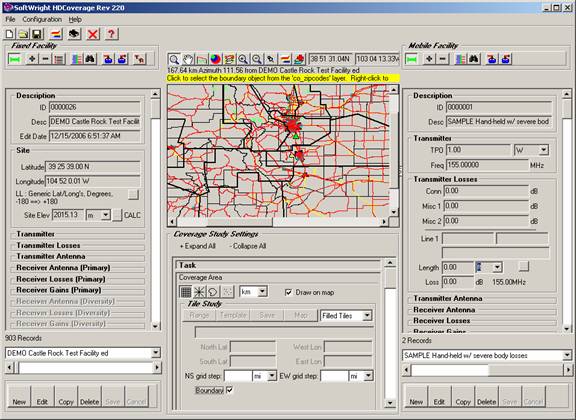
Task: Open the File menu
Action: point(10,19)
